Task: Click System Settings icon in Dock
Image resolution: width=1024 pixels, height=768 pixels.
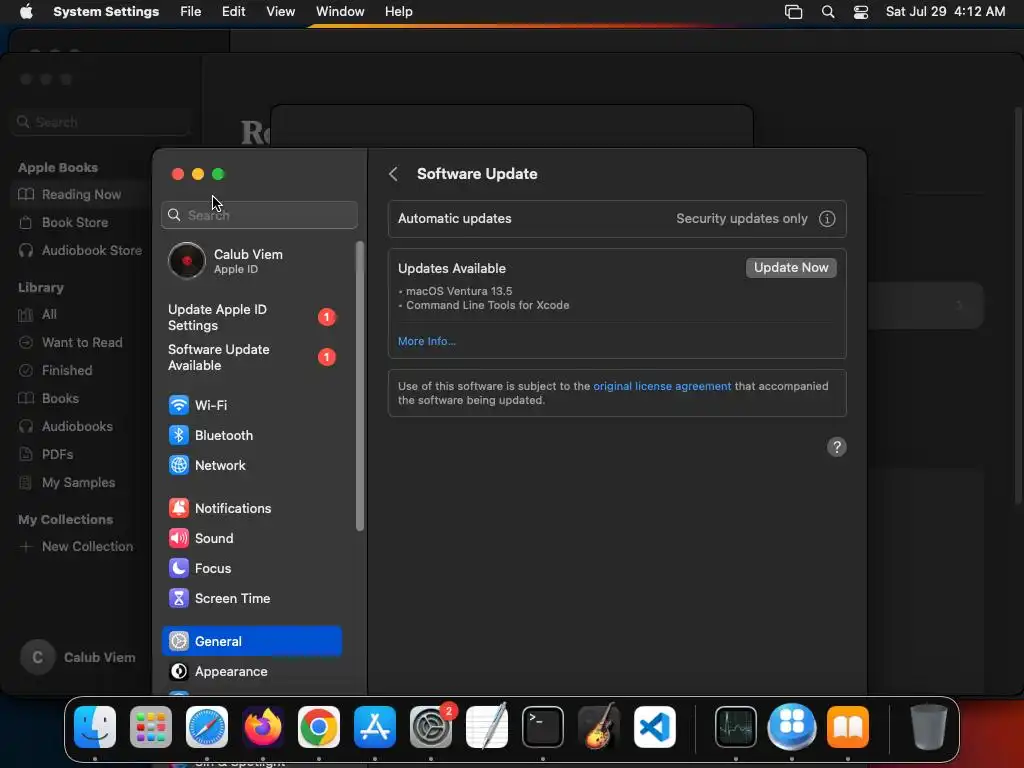Action: point(431,727)
